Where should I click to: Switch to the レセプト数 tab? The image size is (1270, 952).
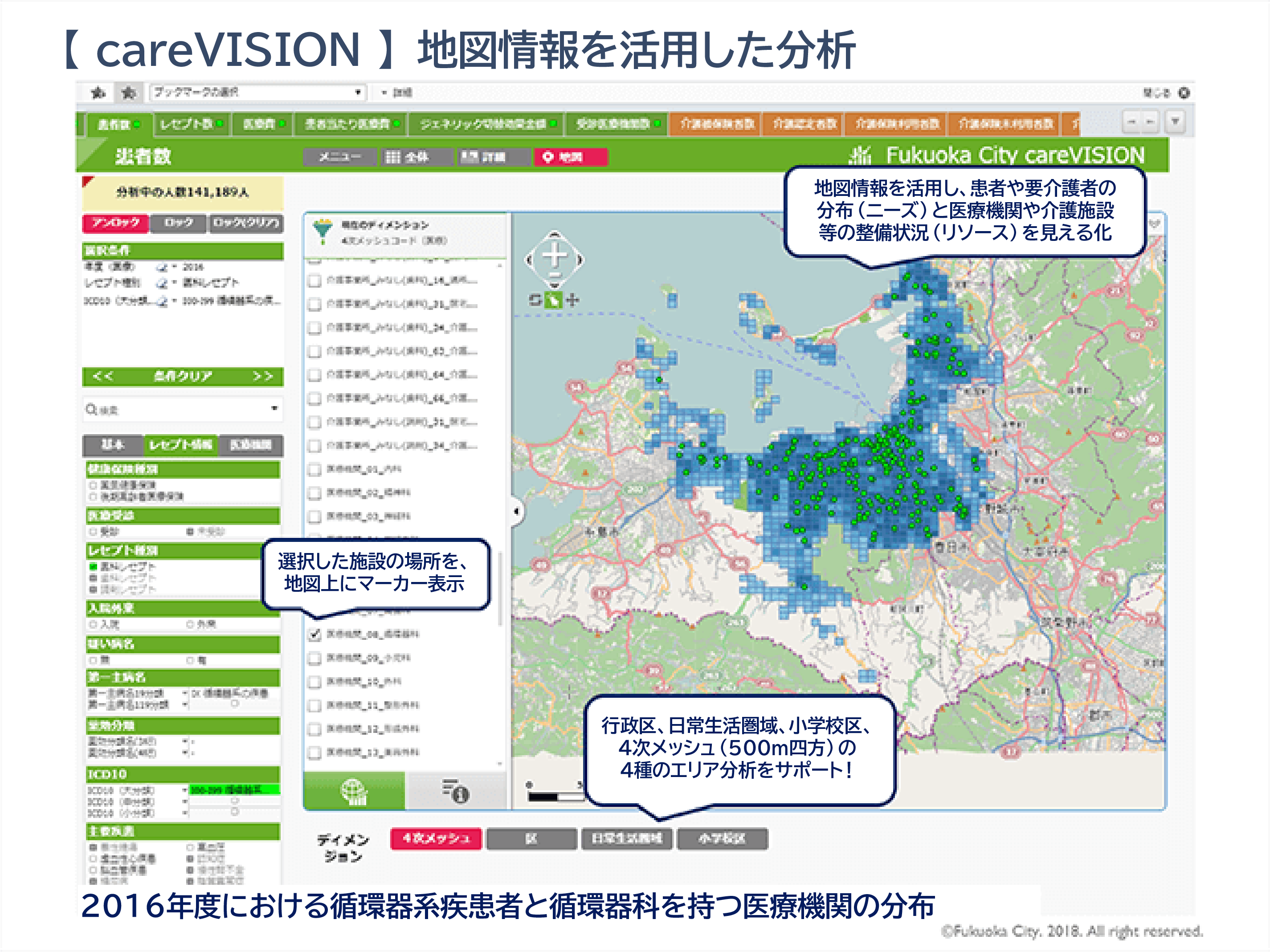(192, 124)
